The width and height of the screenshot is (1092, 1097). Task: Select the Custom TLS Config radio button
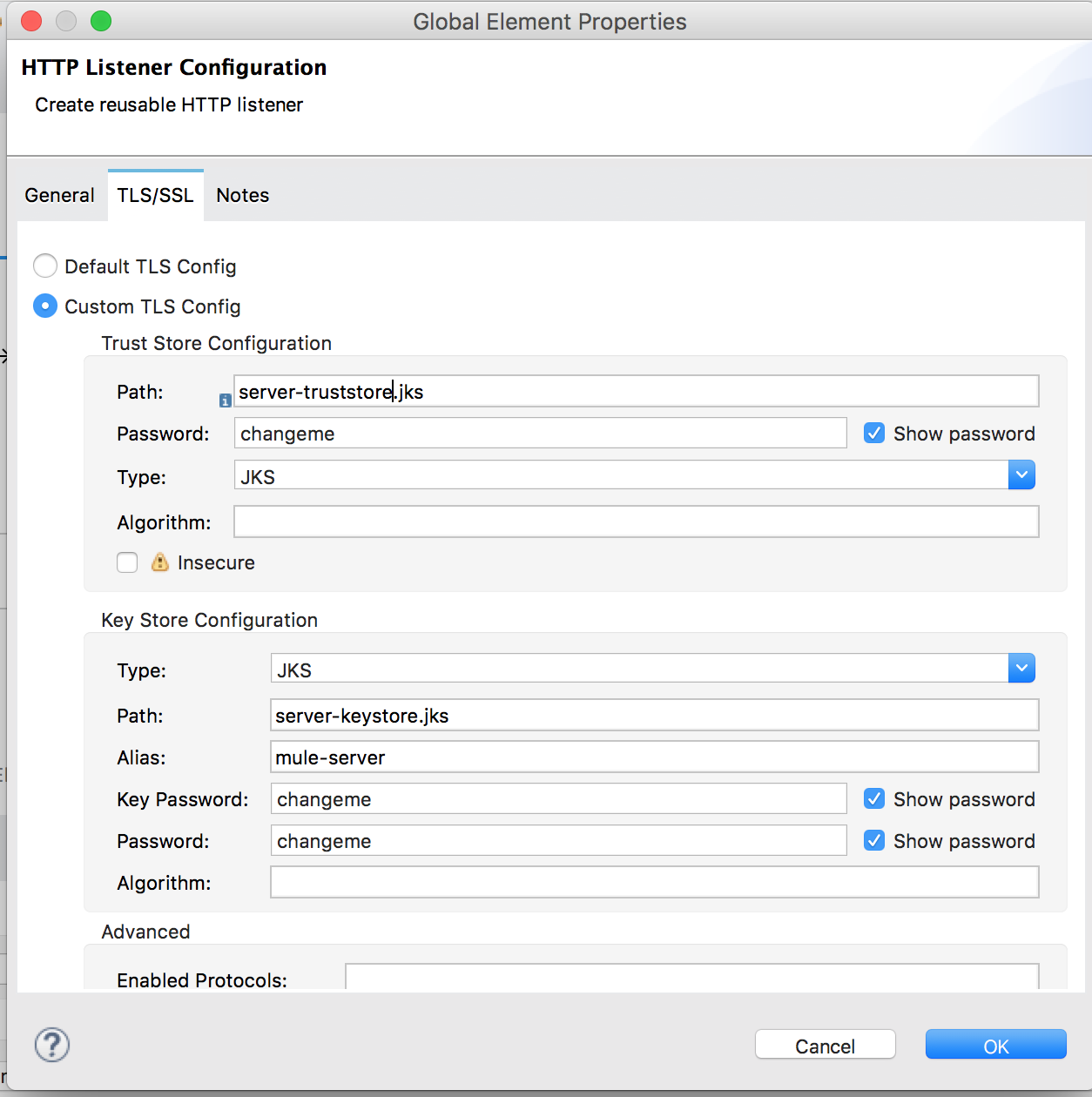point(45,306)
